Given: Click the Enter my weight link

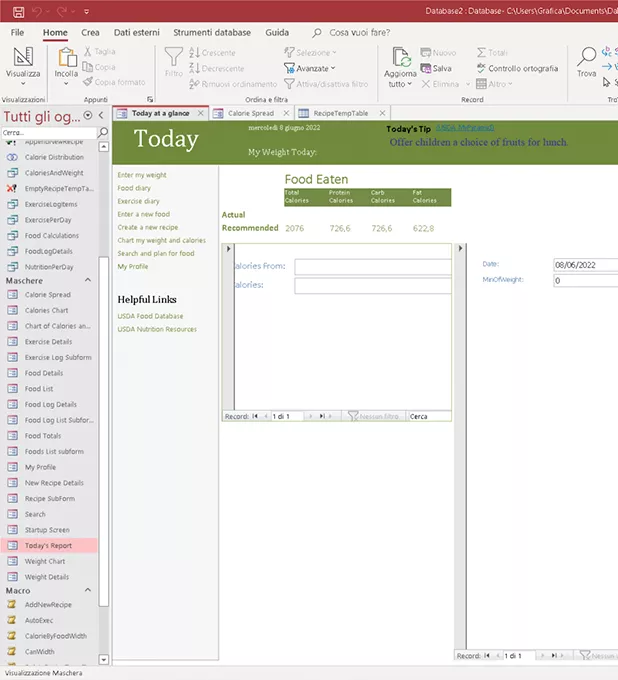Looking at the screenshot, I should (x=142, y=175).
